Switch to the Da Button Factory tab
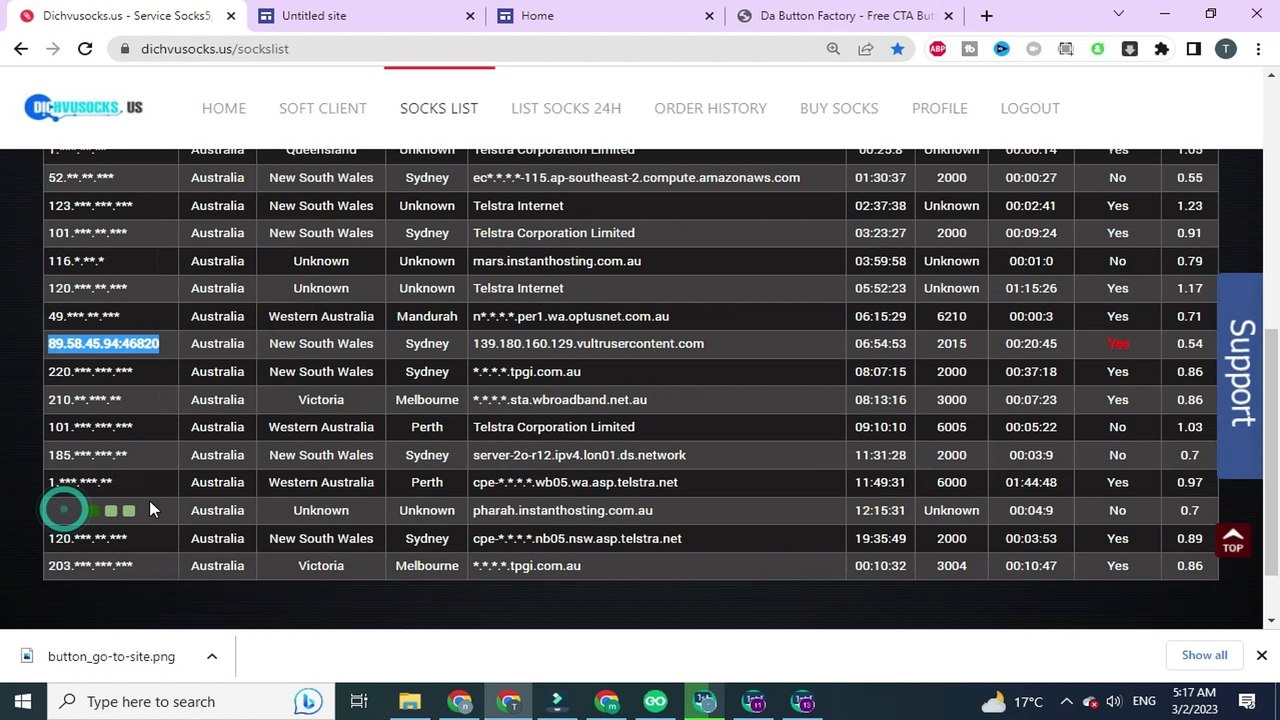Screen dimensions: 1280x720 click(x=845, y=16)
